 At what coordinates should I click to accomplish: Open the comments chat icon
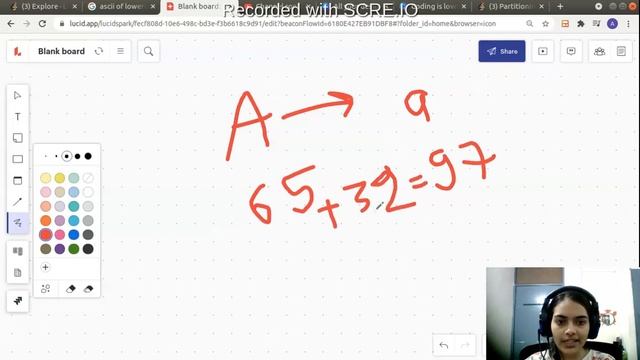tap(571, 51)
